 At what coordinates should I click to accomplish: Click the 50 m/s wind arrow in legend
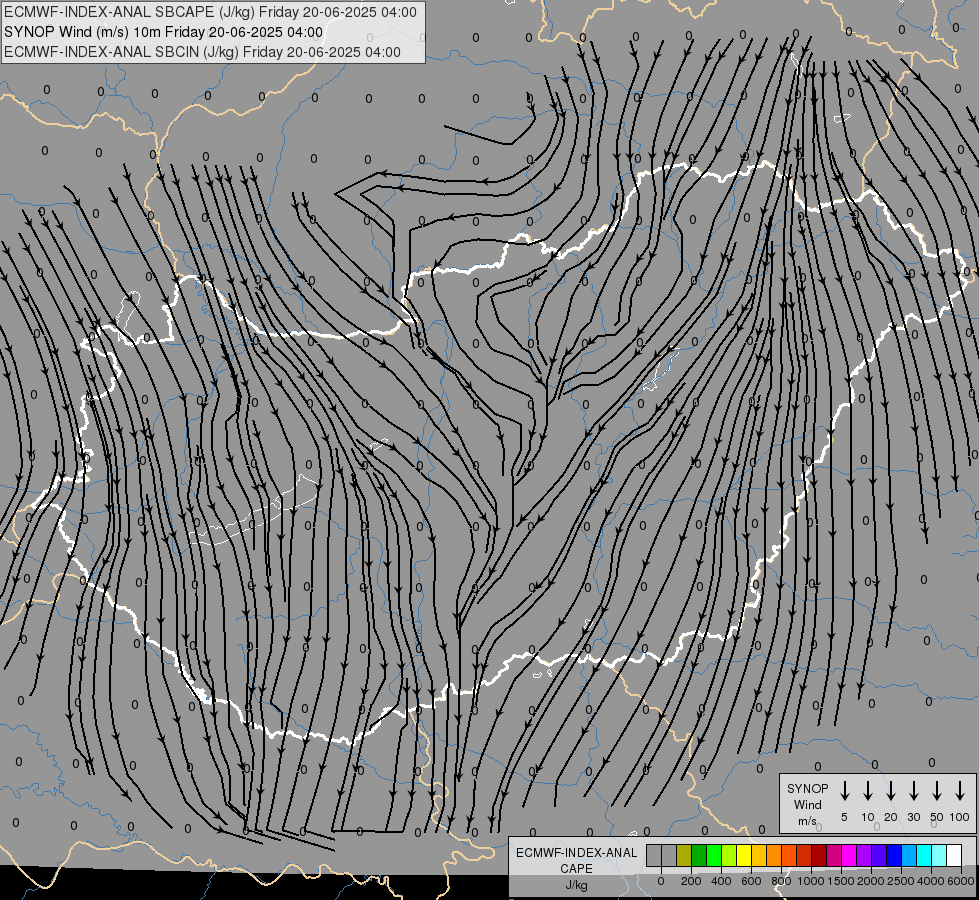click(x=937, y=791)
